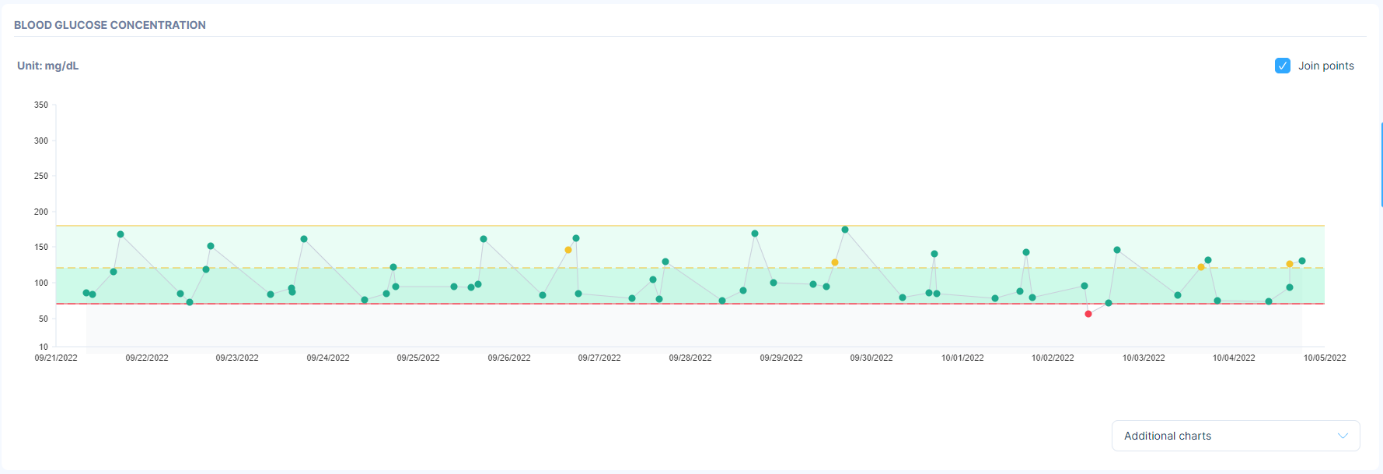Click the 100 value on the y-axis
Viewport: 1383px width, 474px height.
[x=41, y=283]
